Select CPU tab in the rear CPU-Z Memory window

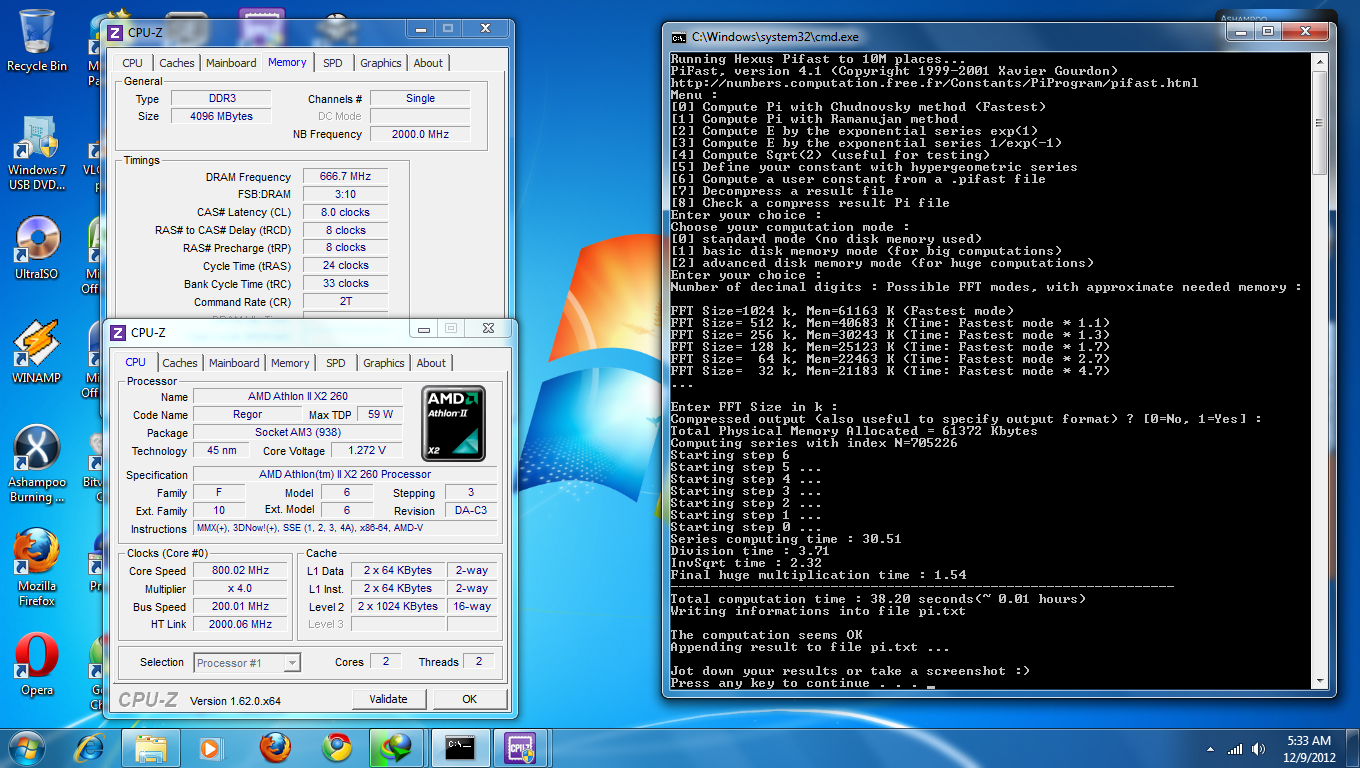click(x=132, y=63)
